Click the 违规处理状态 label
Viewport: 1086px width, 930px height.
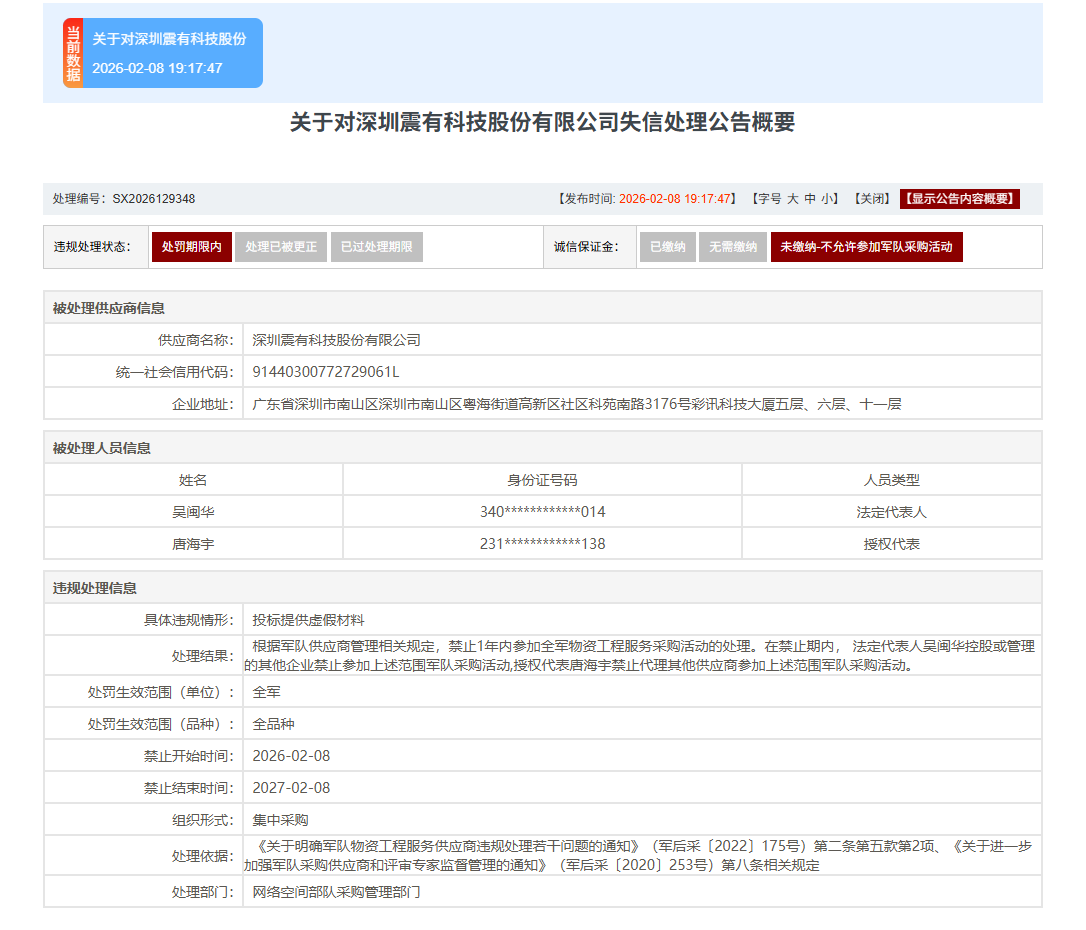92,247
